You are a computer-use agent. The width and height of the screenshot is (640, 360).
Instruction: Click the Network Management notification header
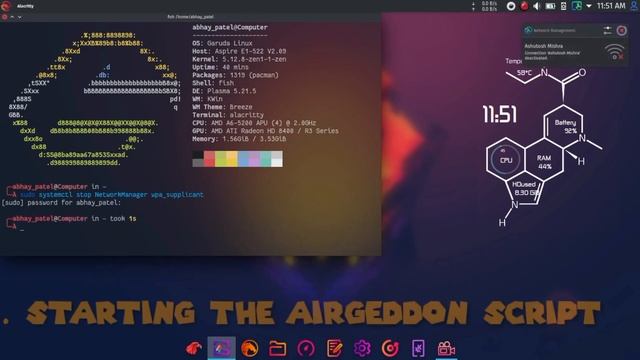tap(554, 30)
